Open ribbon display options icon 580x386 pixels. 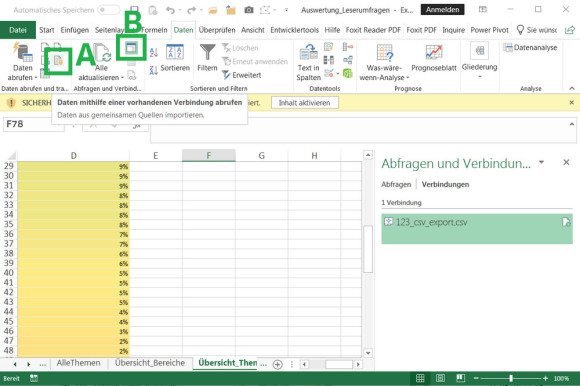(x=483, y=10)
